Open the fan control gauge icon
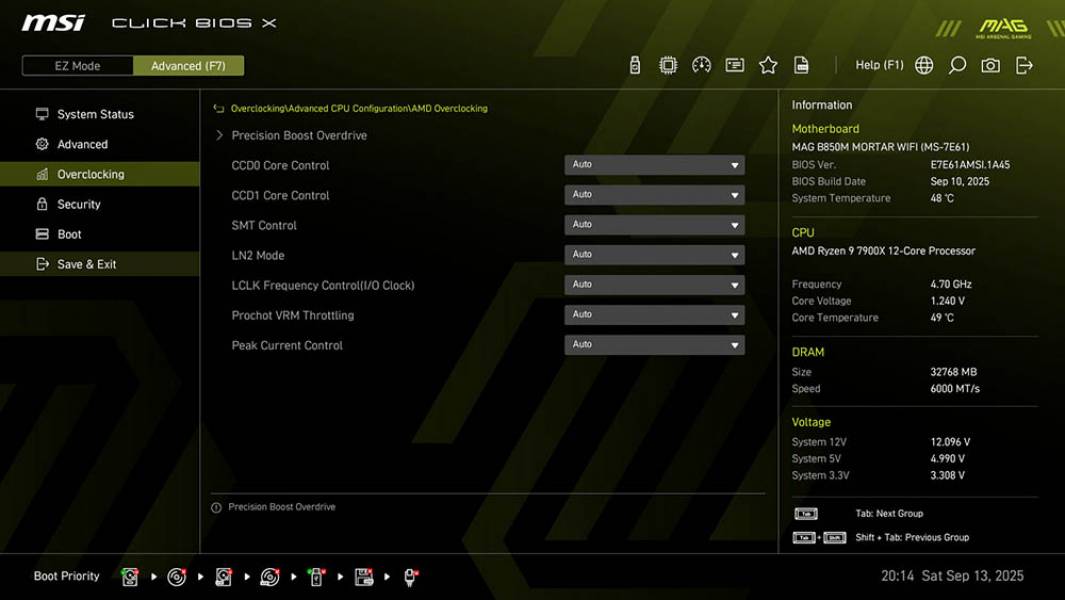1065x600 pixels. (700, 64)
